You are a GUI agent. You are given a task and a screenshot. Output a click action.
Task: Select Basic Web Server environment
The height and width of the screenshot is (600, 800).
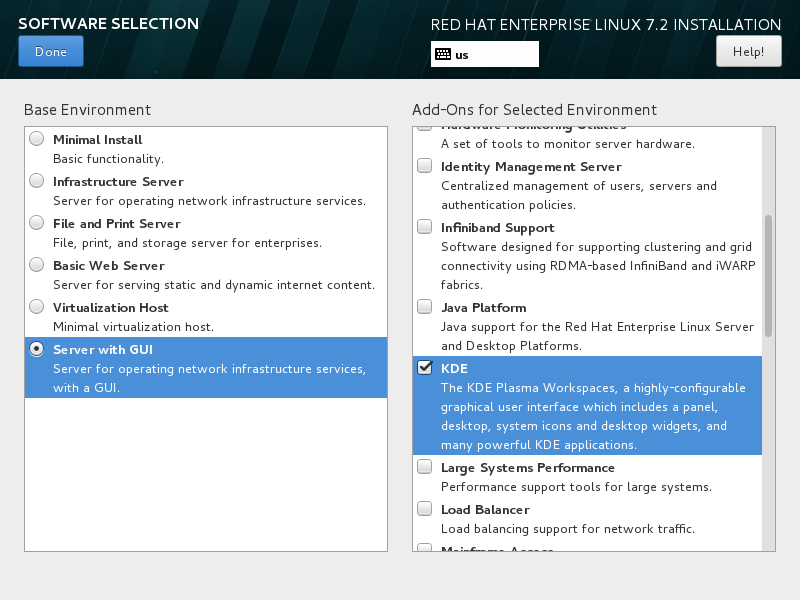point(37,265)
